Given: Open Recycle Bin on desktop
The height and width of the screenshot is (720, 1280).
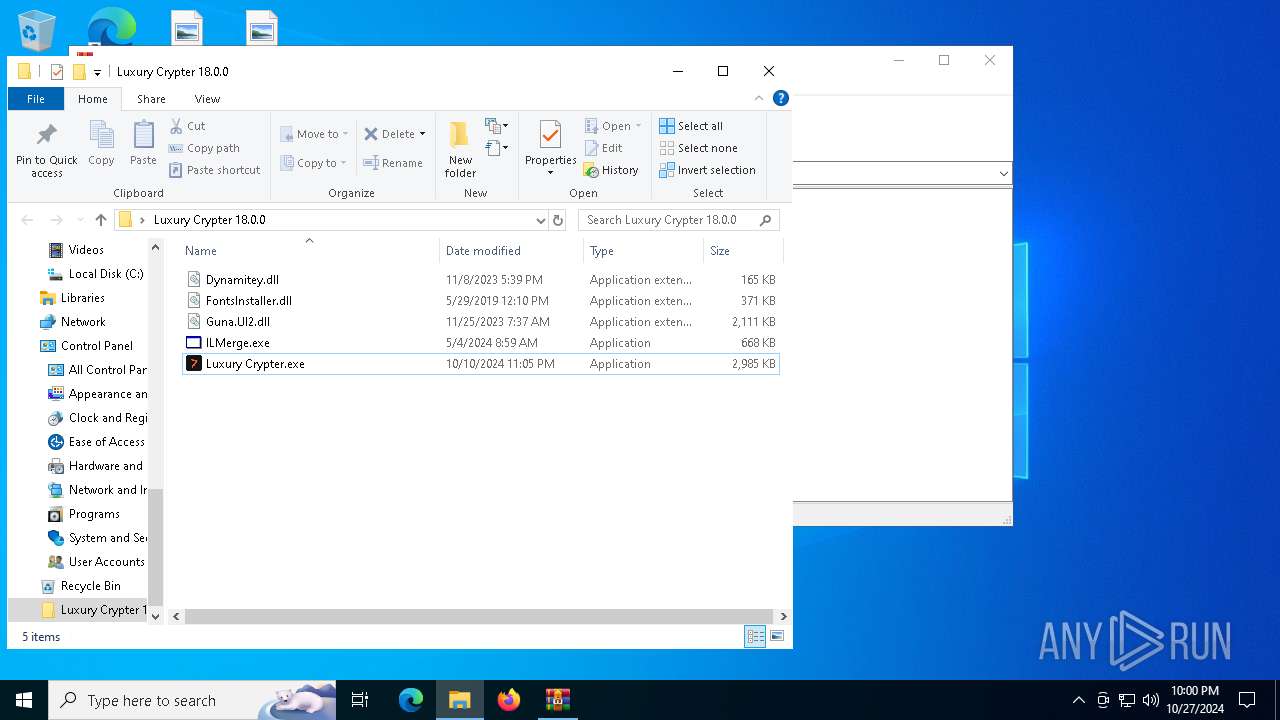Looking at the screenshot, I should (37, 30).
